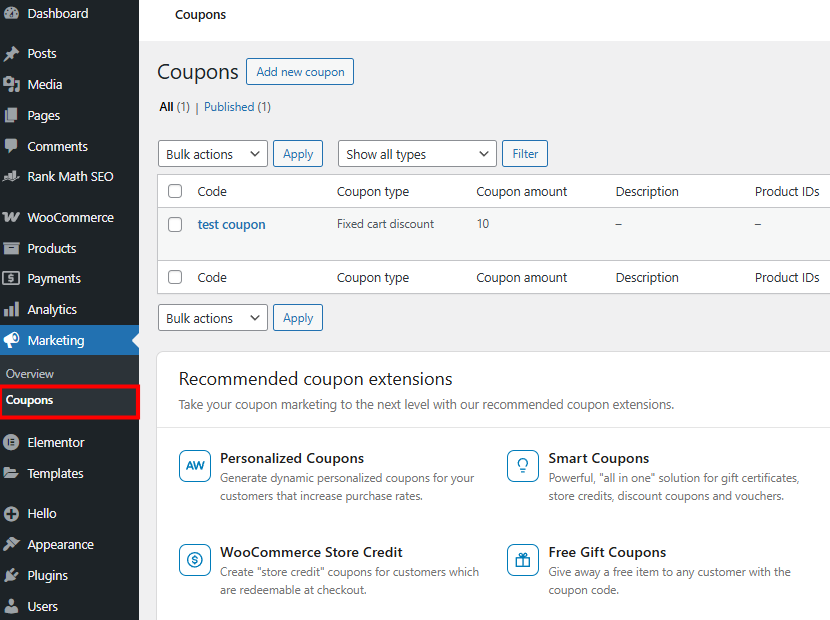Open the Show all types filter dropdown
Screen dimensions: 830x620
click(416, 153)
